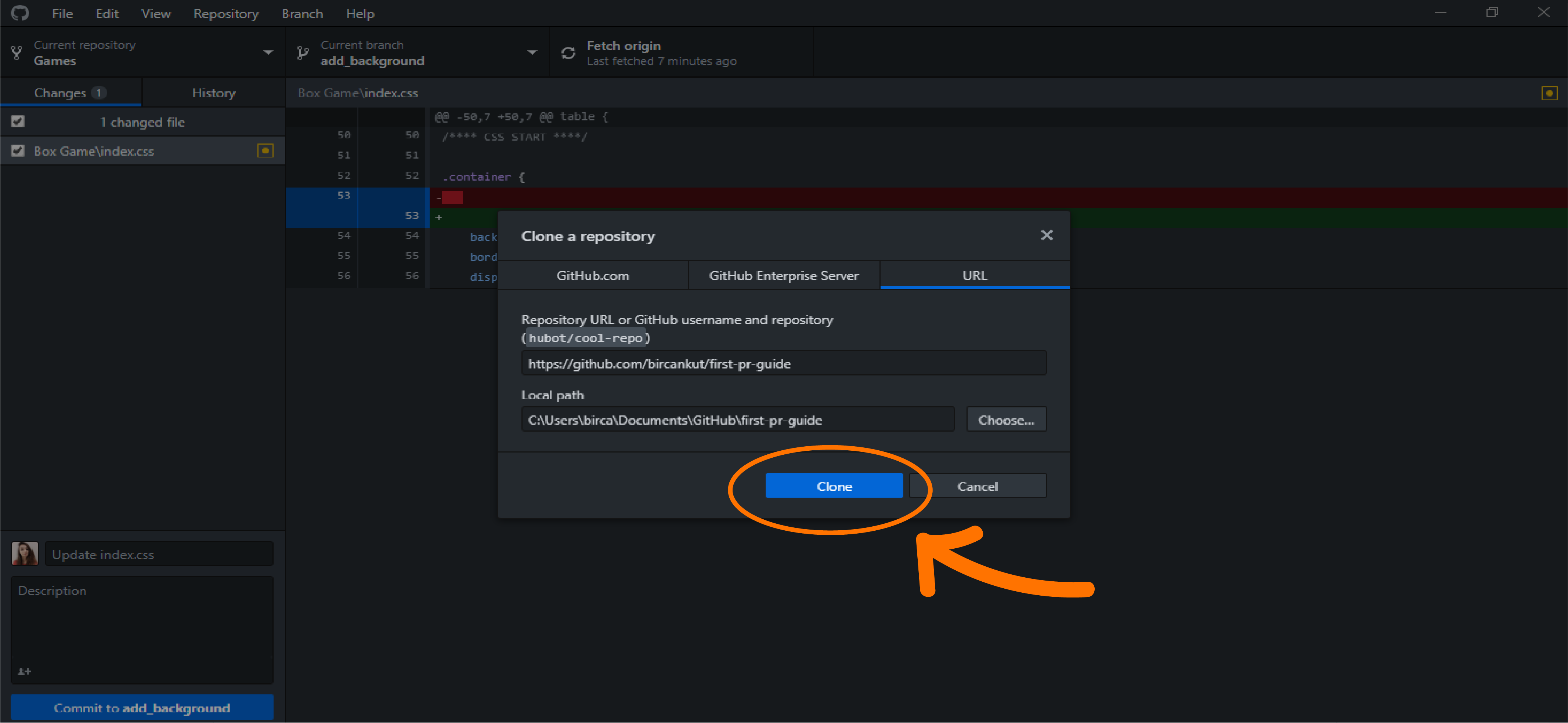Click the add co-authors icon in description box
This screenshot has width=1568, height=723.
24,671
